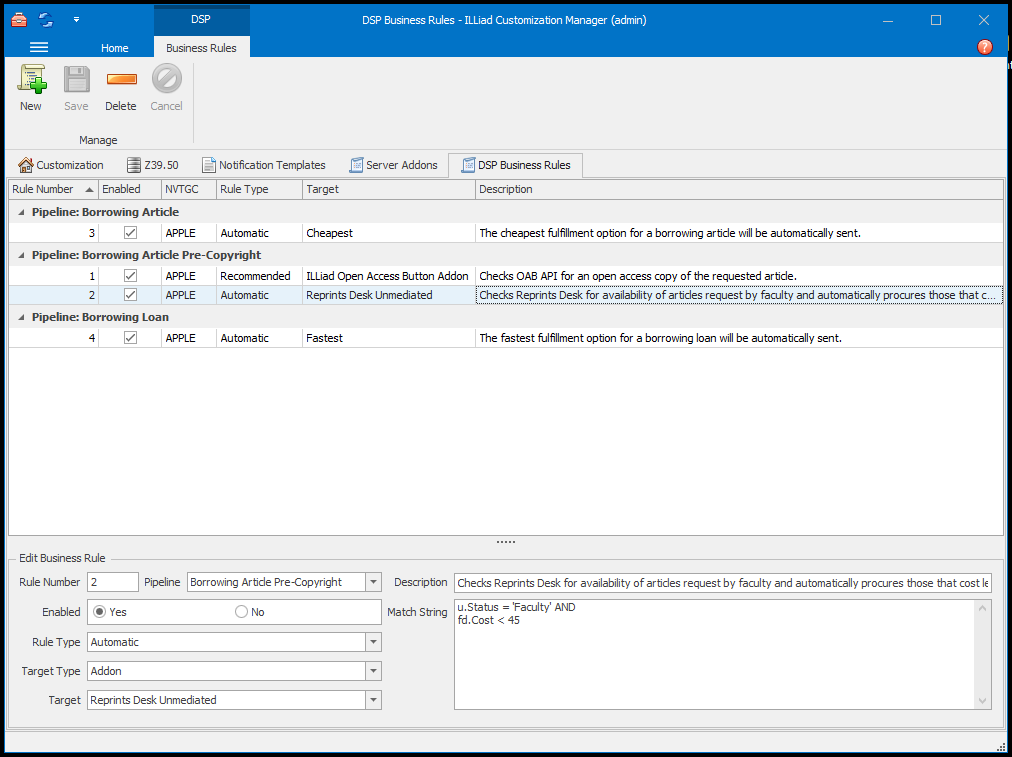This screenshot has height=757, width=1012.
Task: Click the Match String scrollbar down arrow
Action: 983,701
